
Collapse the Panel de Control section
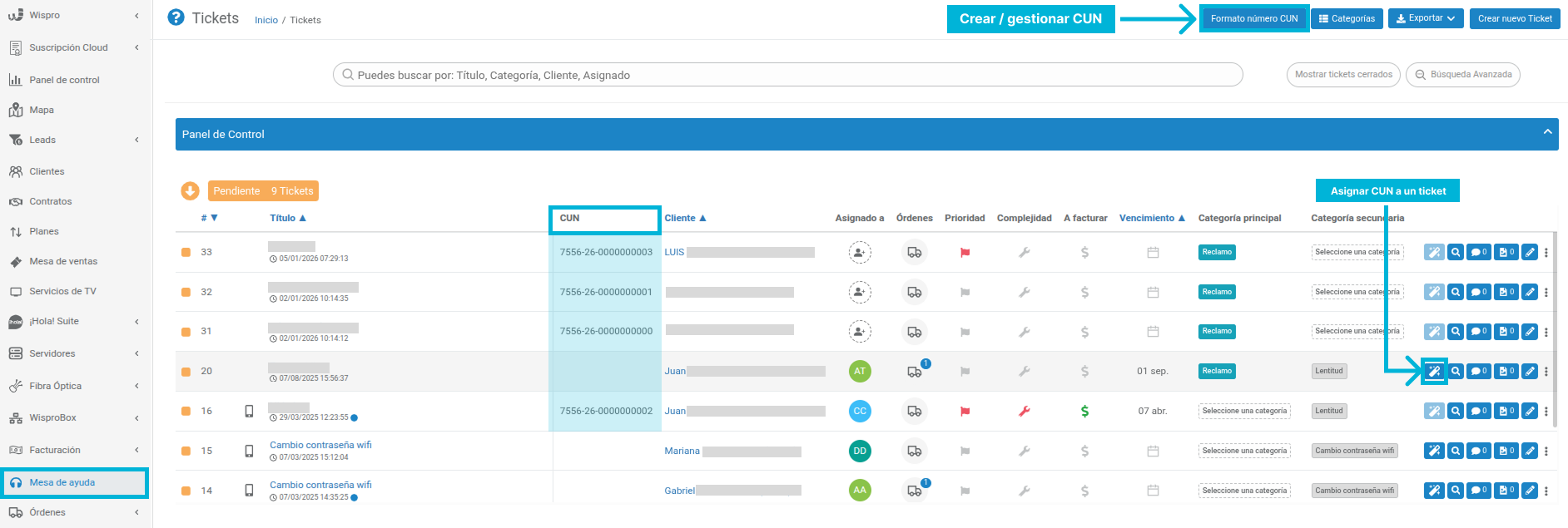point(1547,132)
